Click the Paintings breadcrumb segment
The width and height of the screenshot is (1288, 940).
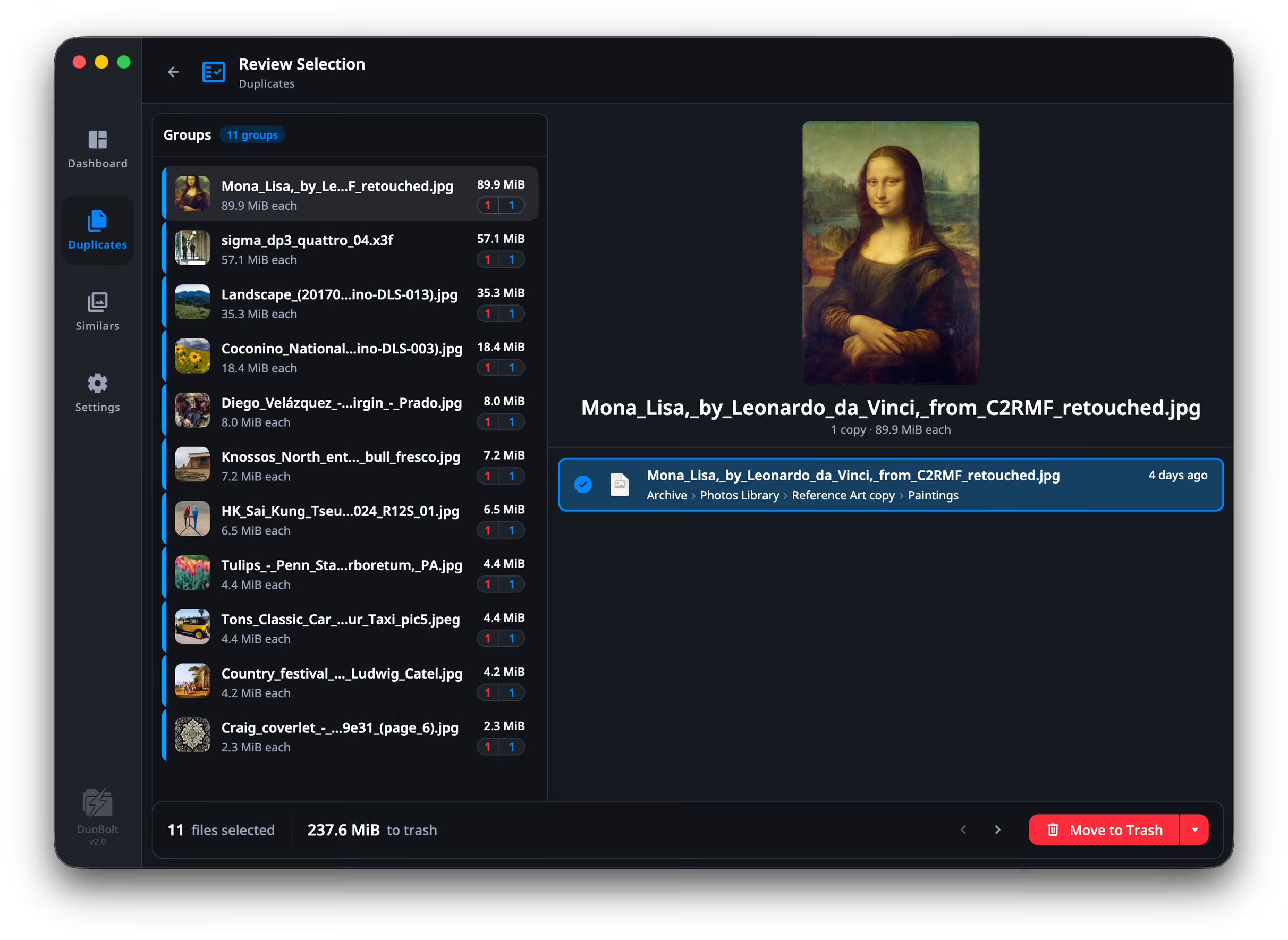(933, 496)
